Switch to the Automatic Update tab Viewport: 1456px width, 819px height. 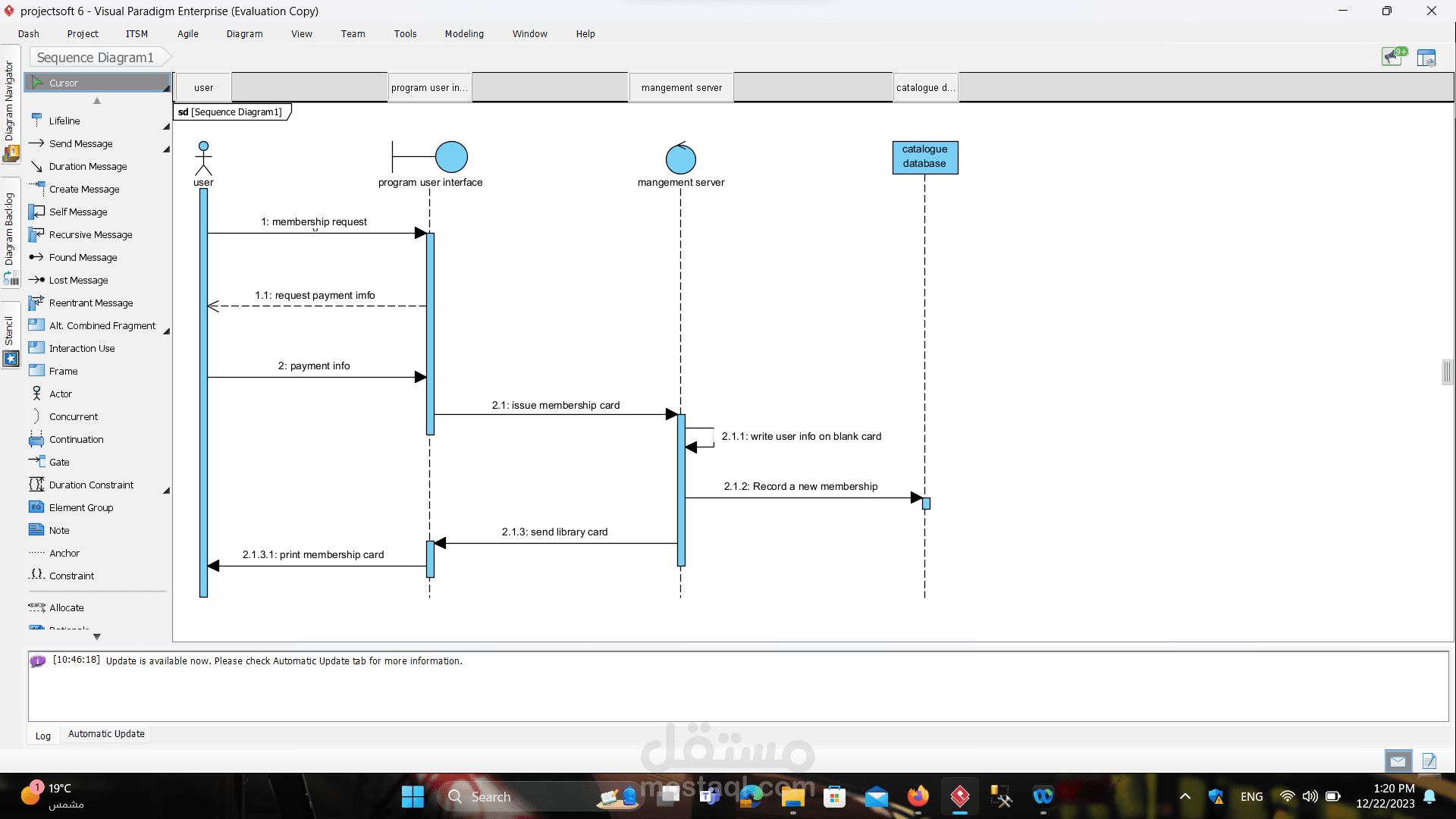pyautogui.click(x=106, y=733)
